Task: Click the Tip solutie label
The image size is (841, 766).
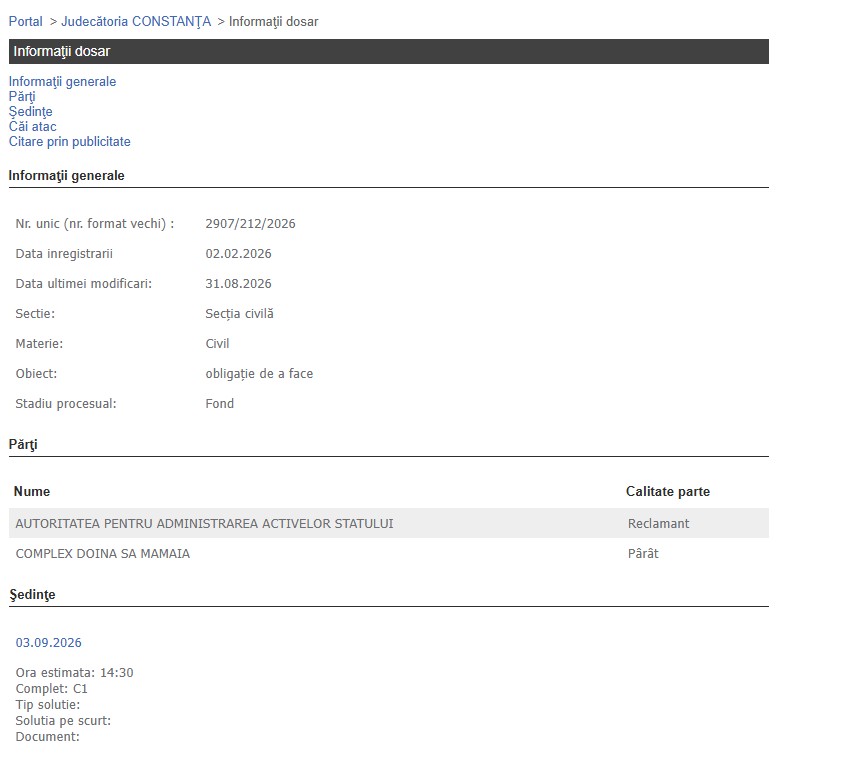Action: coord(48,705)
